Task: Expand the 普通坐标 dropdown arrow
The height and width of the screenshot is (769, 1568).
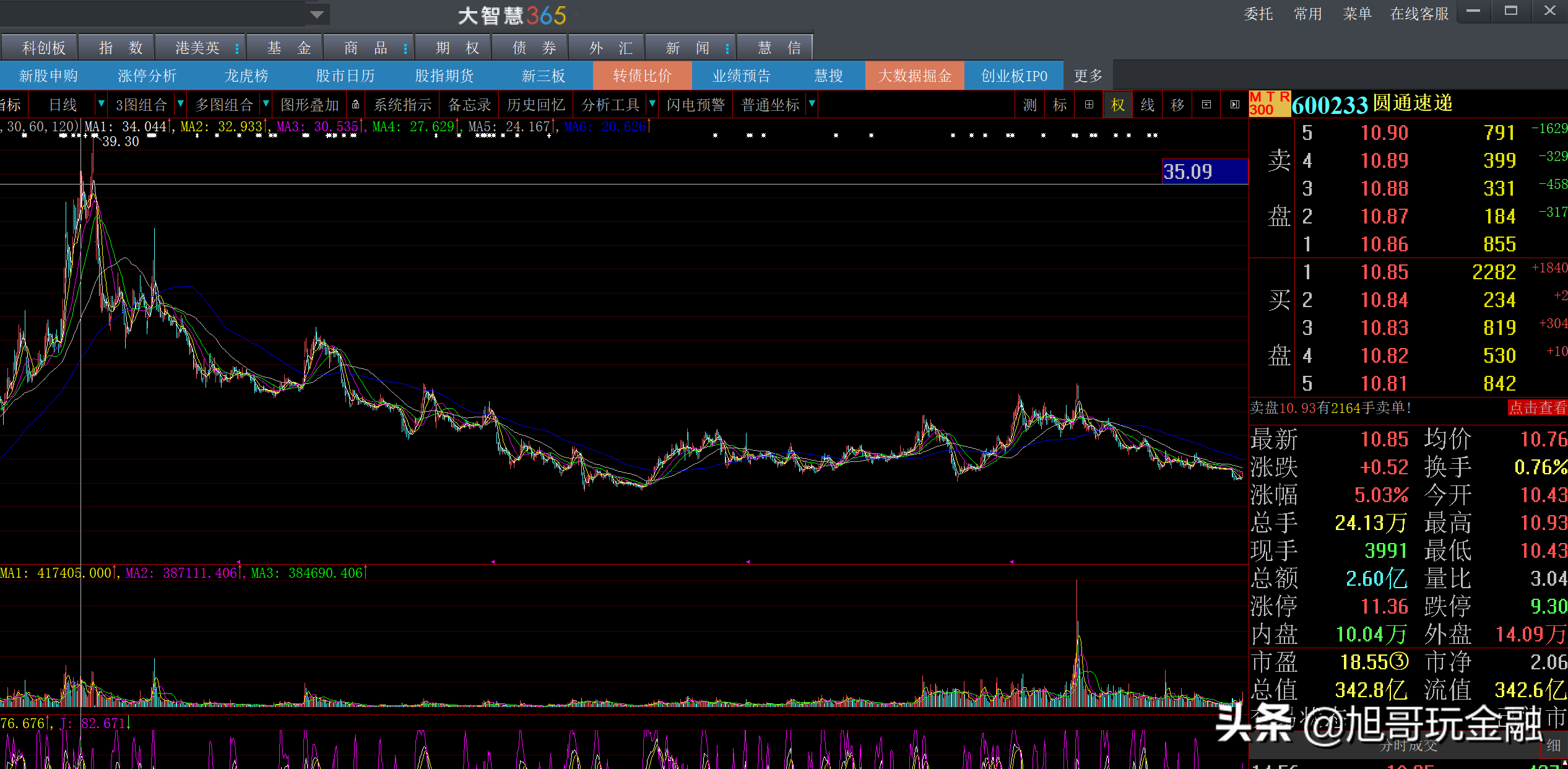Action: [812, 104]
